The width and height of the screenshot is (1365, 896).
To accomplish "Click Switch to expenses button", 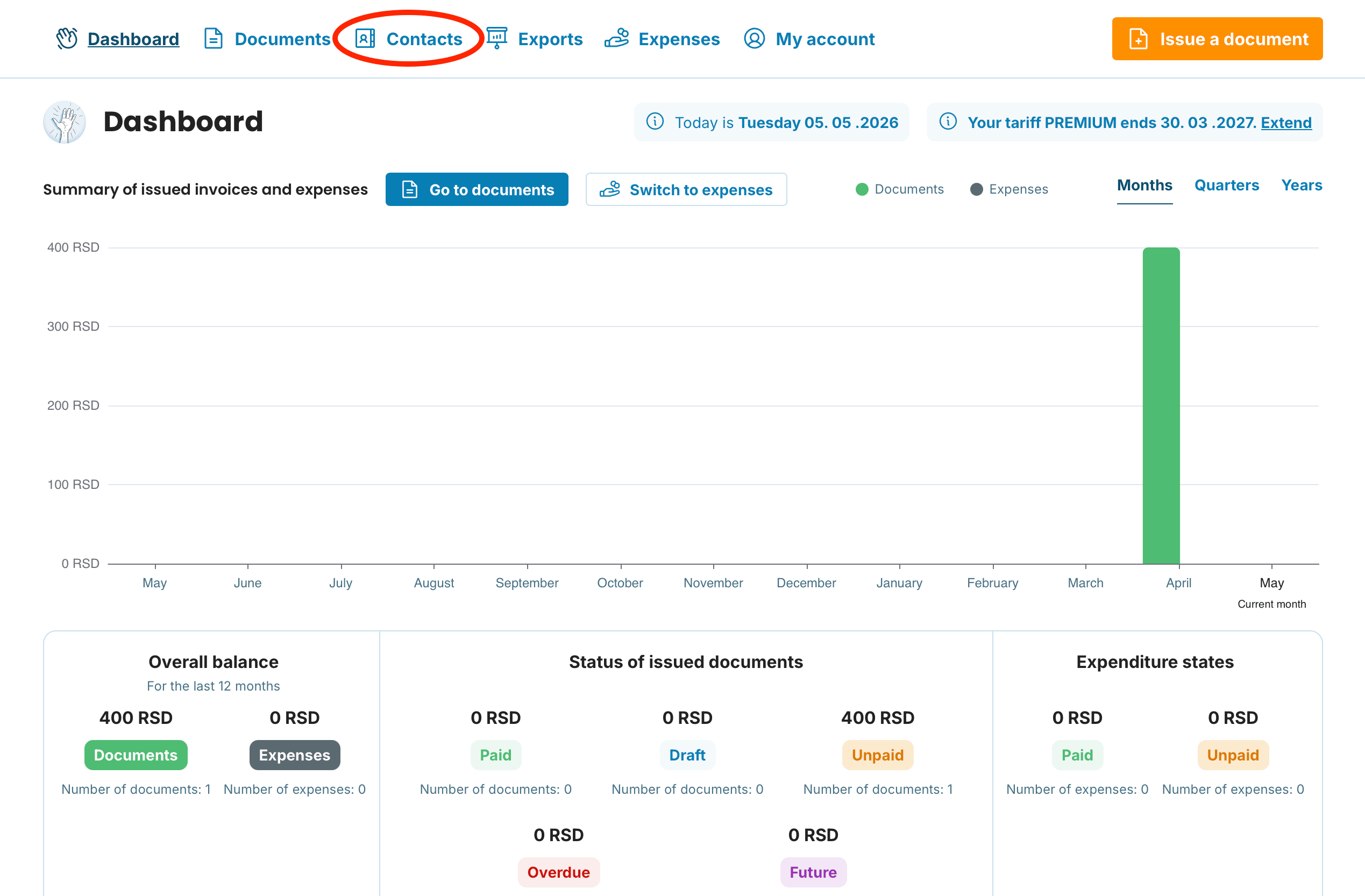I will (686, 189).
